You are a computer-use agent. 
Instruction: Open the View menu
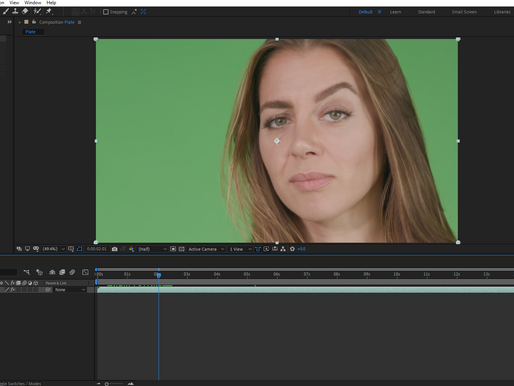tap(14, 2)
